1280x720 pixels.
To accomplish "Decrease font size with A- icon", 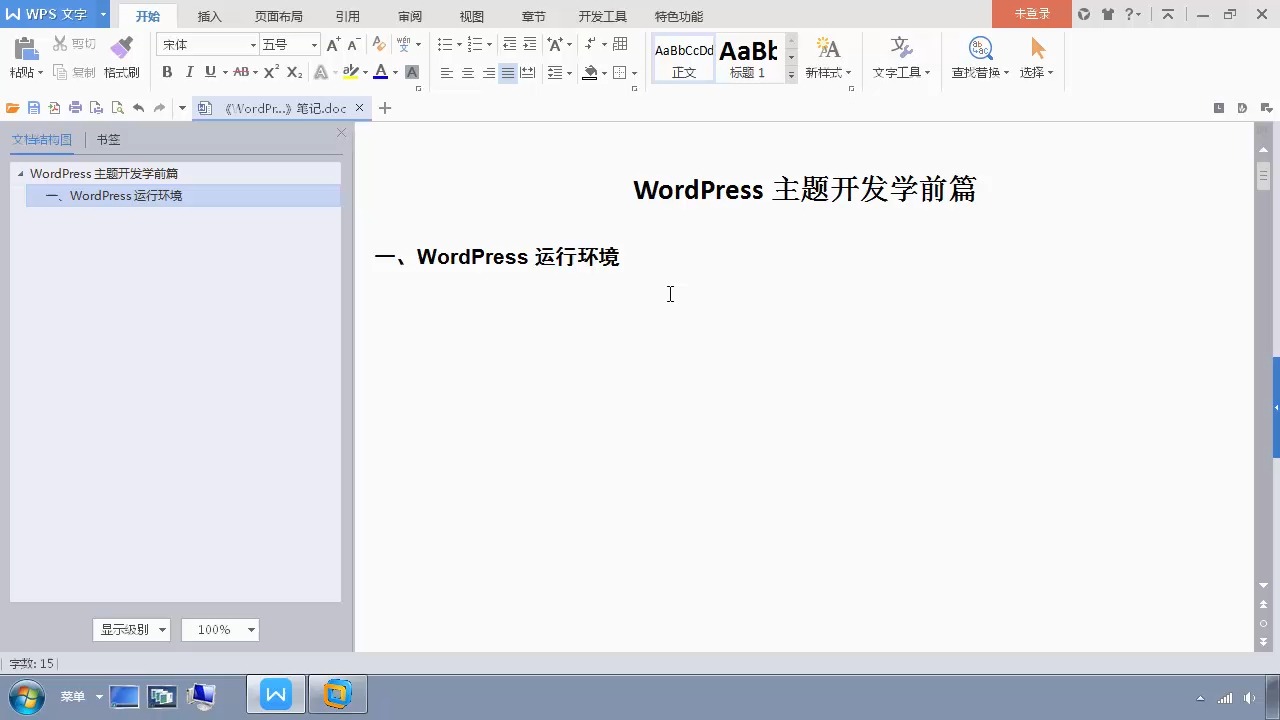I will pyautogui.click(x=353, y=44).
